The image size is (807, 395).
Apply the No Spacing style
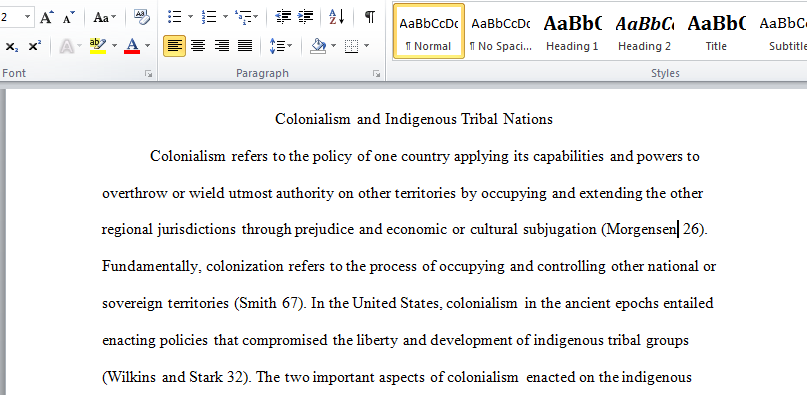(x=500, y=31)
